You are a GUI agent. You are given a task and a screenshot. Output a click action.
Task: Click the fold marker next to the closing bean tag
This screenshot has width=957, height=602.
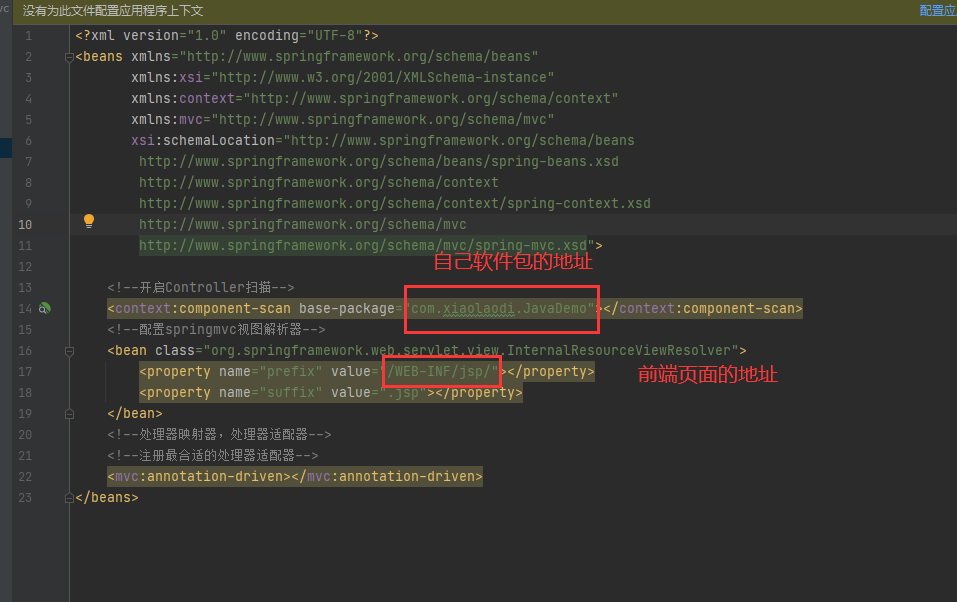click(67, 413)
